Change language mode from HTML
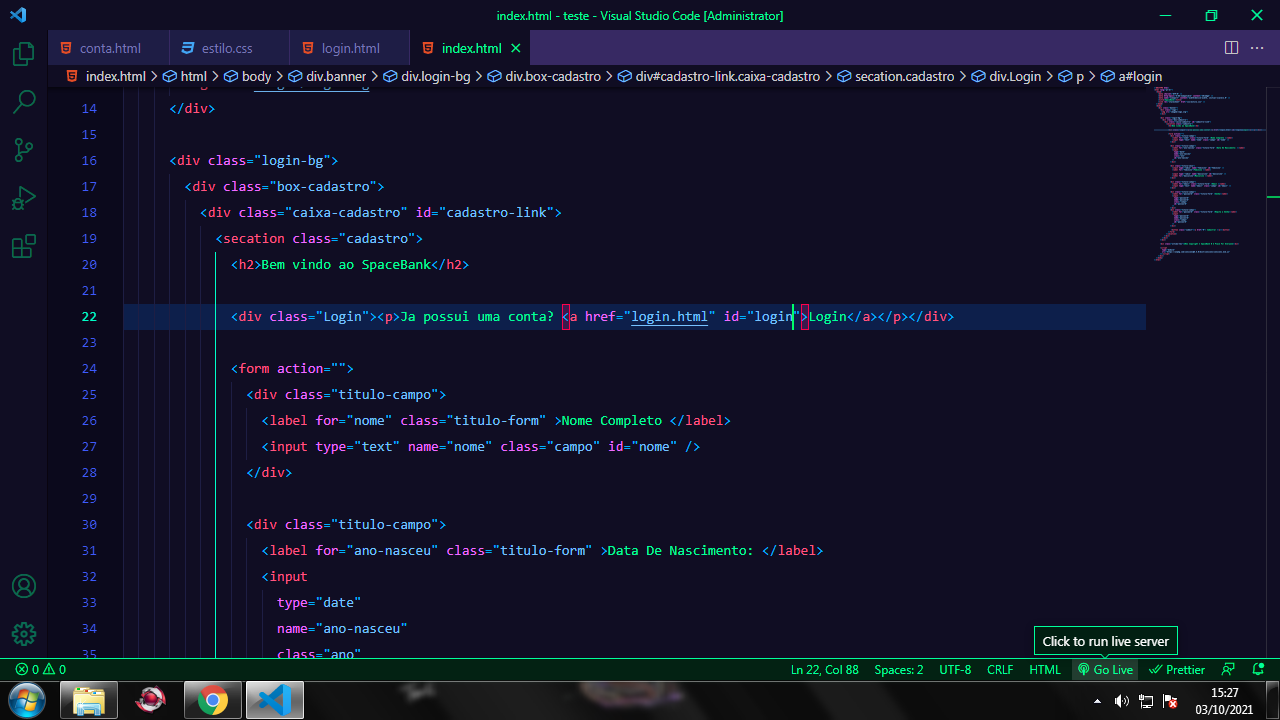The height and width of the screenshot is (720, 1280). (x=1045, y=670)
